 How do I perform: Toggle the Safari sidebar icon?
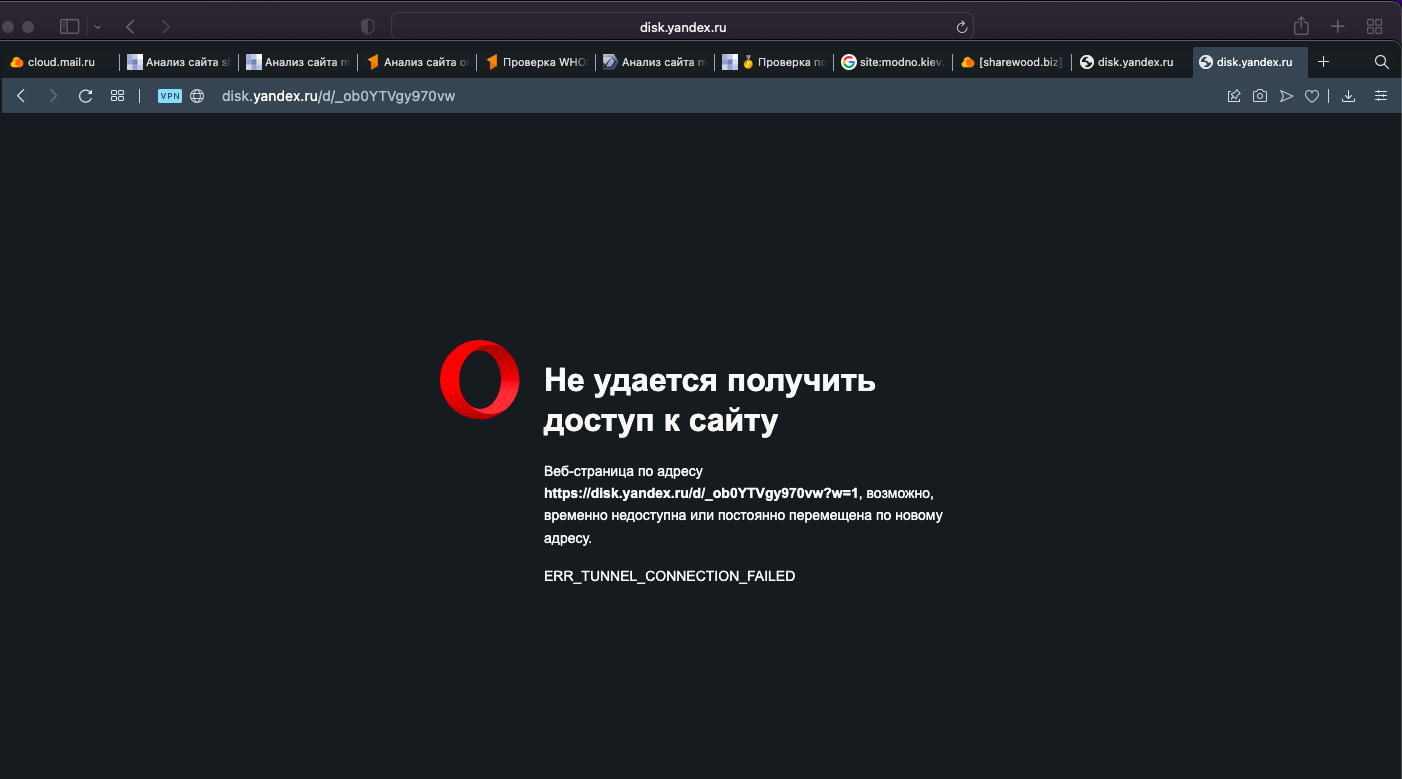[x=69, y=27]
